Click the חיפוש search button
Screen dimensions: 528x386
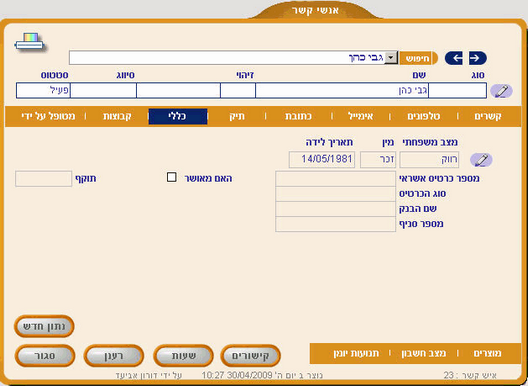coord(418,58)
